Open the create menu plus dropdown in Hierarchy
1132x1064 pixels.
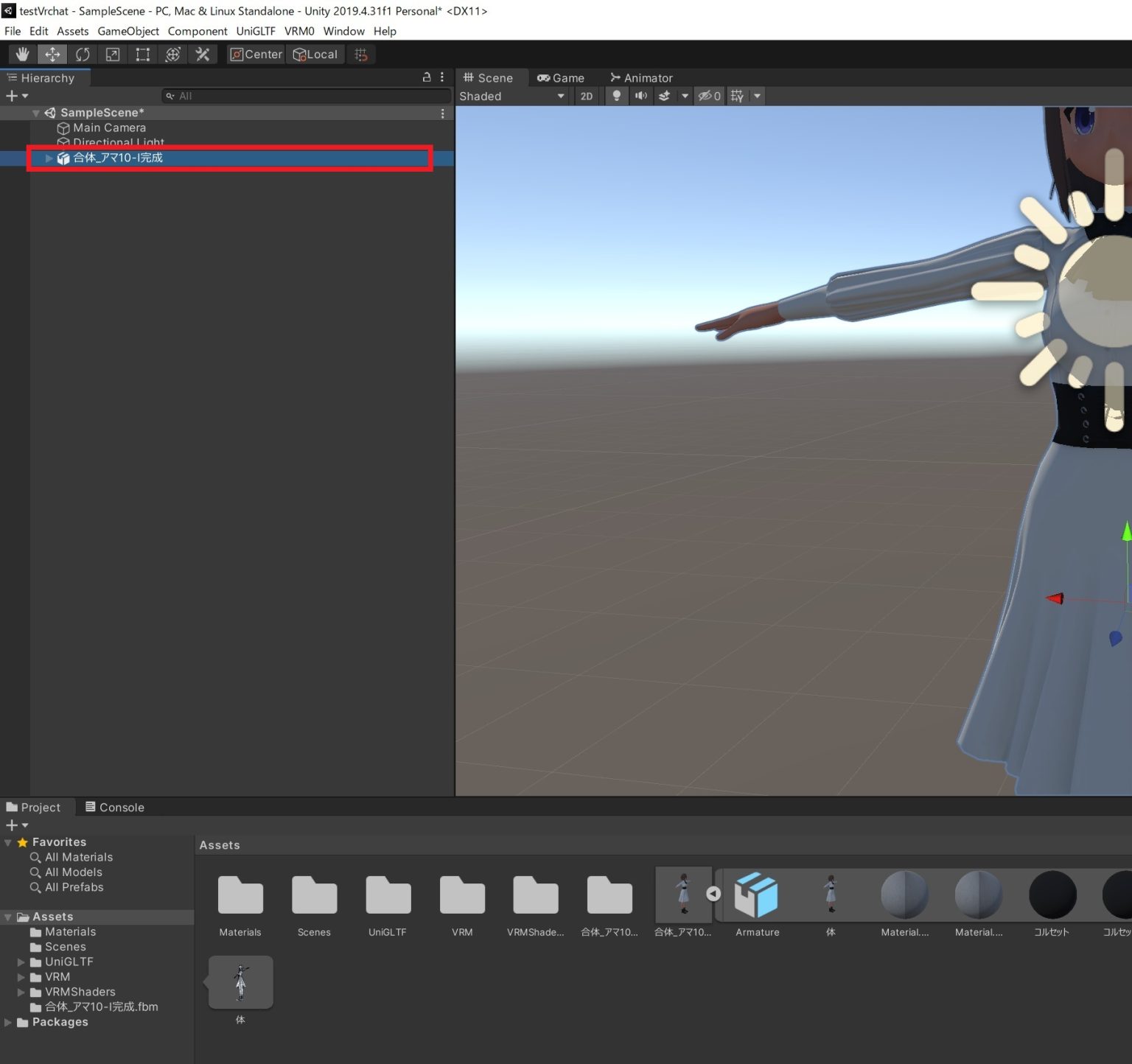[15, 95]
